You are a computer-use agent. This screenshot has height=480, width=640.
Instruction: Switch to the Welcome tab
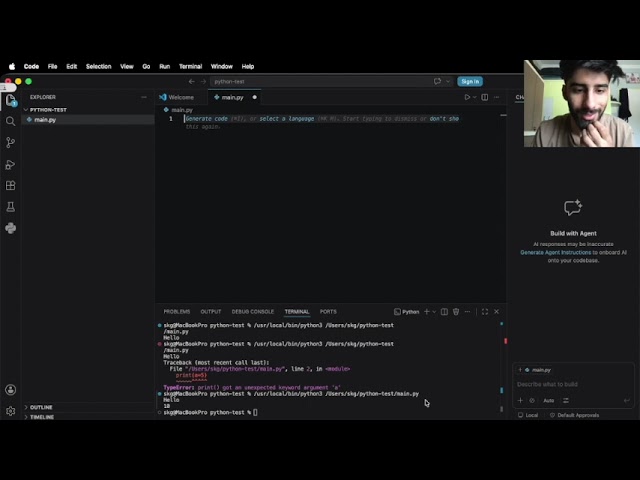pos(182,97)
